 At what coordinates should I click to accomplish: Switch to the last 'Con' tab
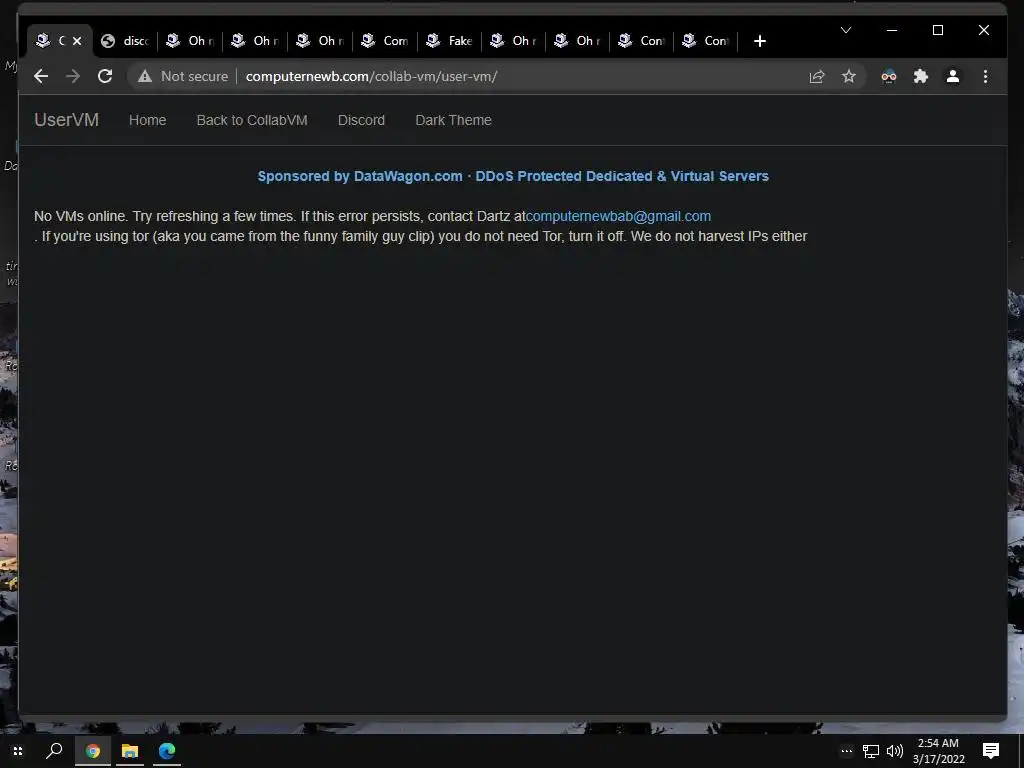click(706, 40)
